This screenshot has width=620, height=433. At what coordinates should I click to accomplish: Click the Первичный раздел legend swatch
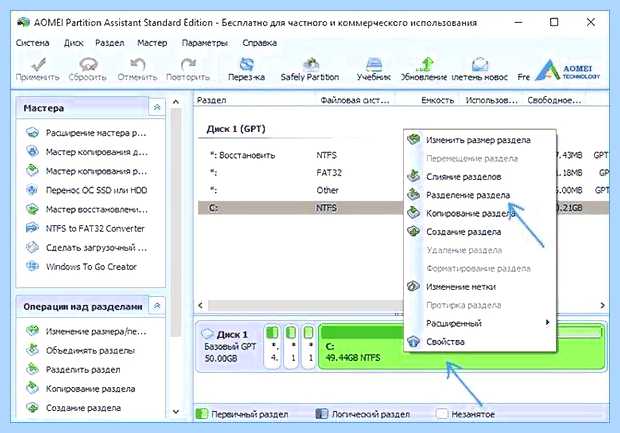click(x=202, y=414)
